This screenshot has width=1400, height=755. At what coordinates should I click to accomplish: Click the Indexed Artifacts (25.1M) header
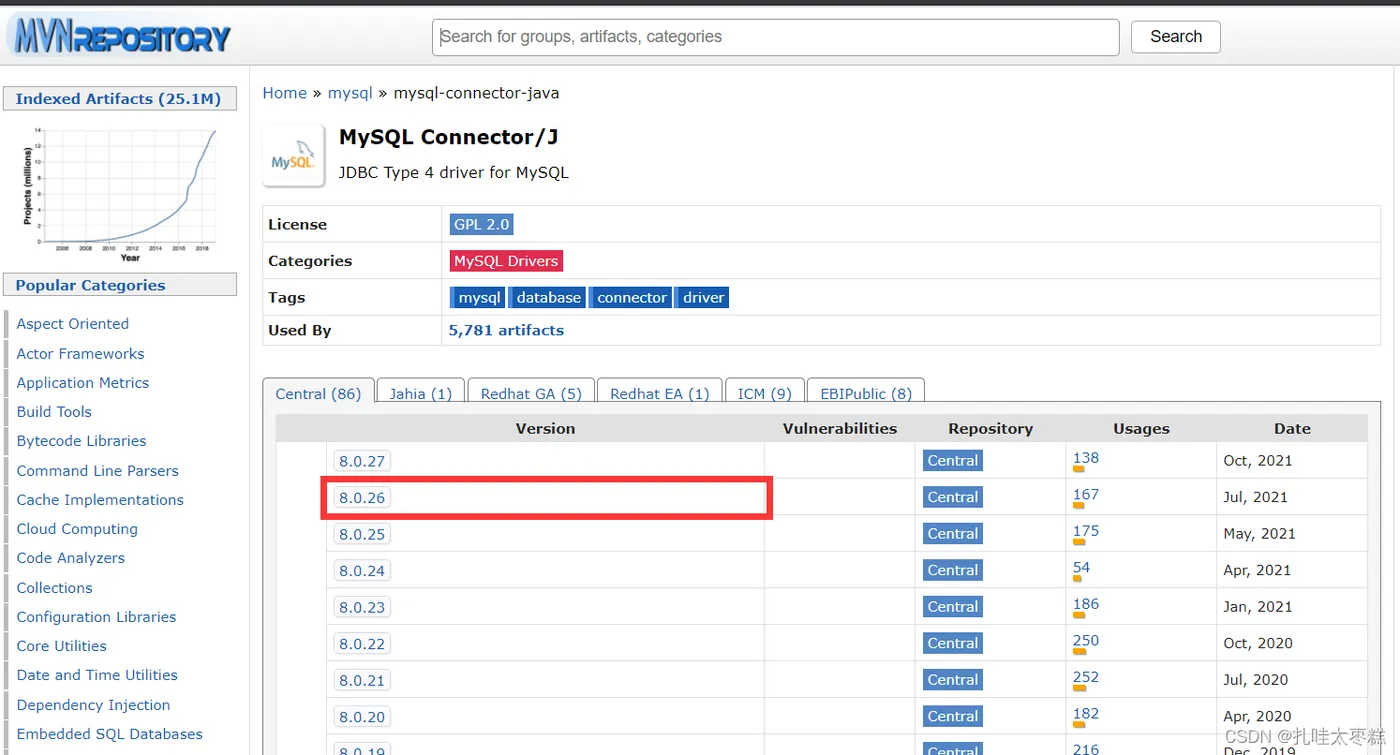click(x=120, y=99)
